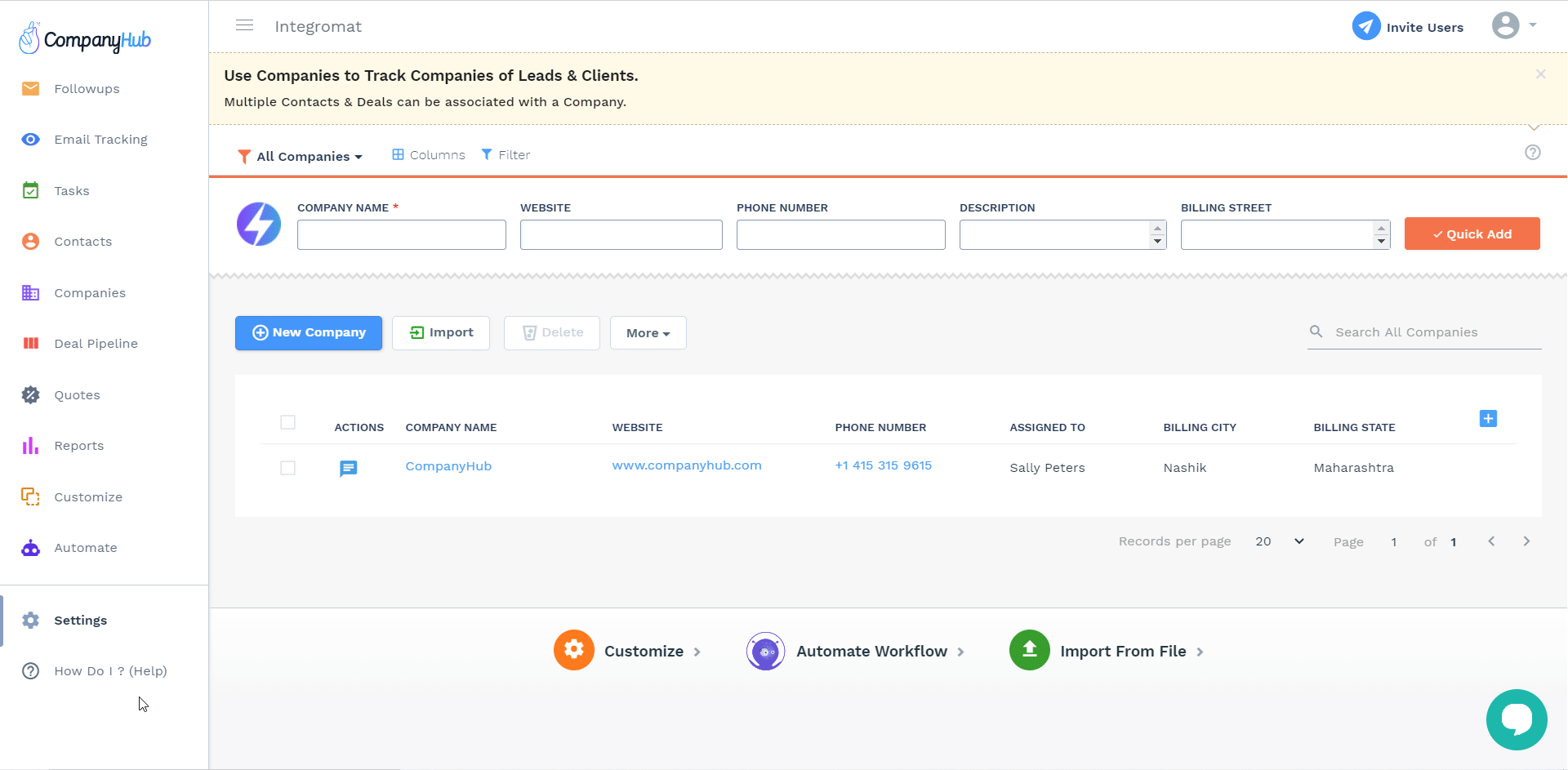Open Deal Pipeline in the sidebar
The image size is (1568, 770).
pyautogui.click(x=96, y=344)
